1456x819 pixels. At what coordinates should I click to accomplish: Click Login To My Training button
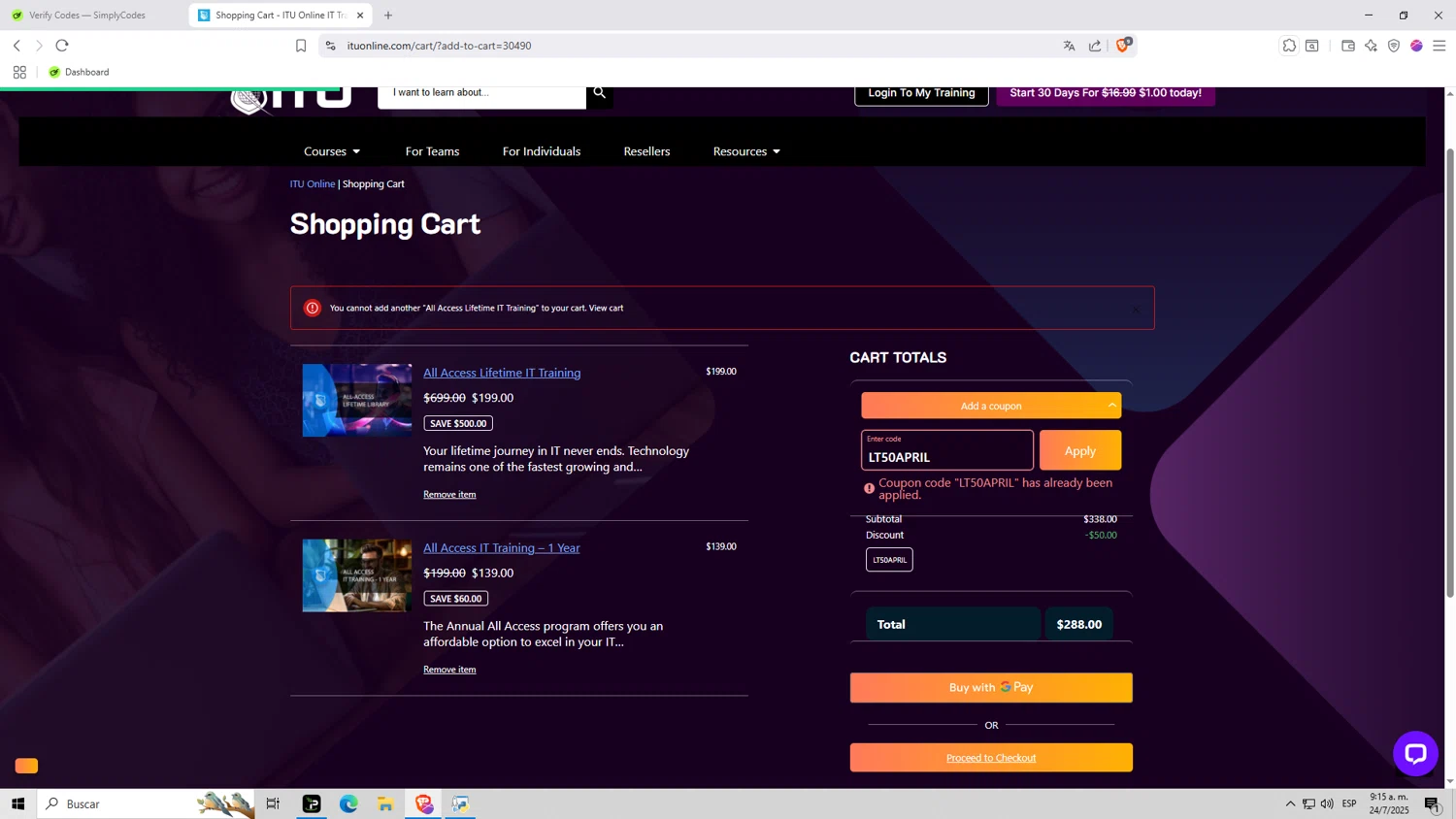(921, 93)
